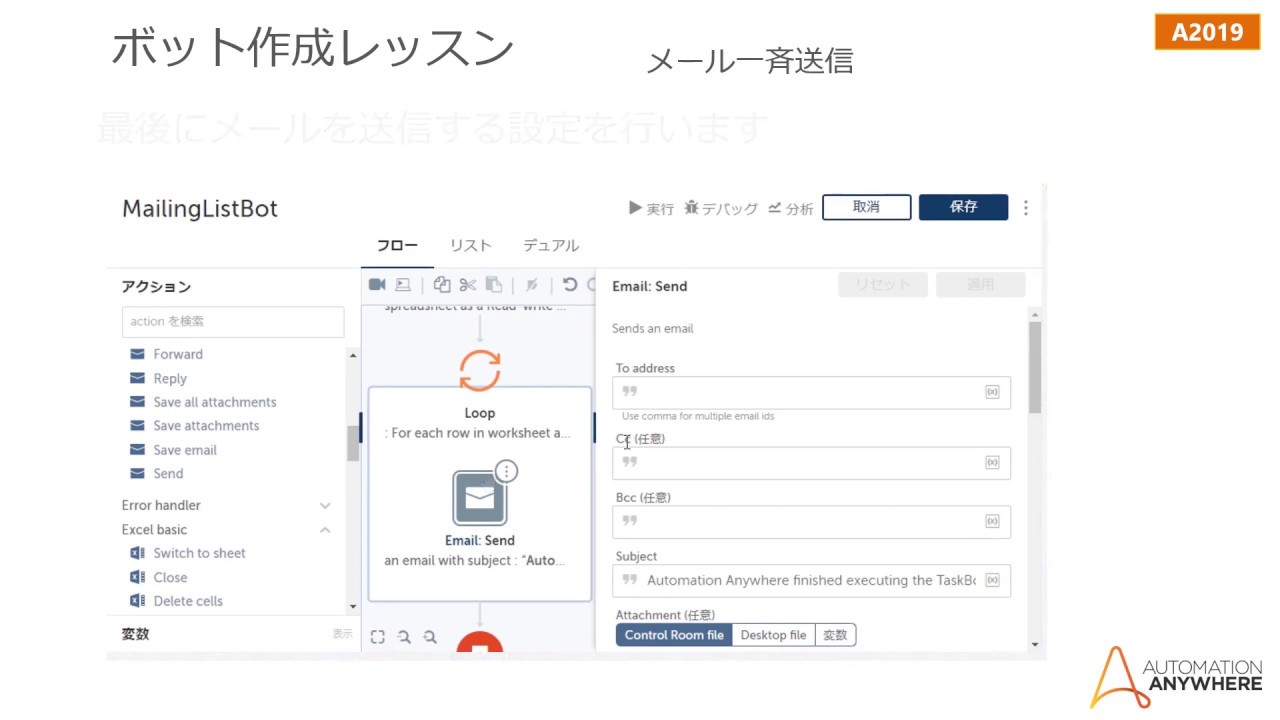This screenshot has width=1280, height=720.
Task: Click the Excel icon beside Delete cells
Action: click(137, 601)
